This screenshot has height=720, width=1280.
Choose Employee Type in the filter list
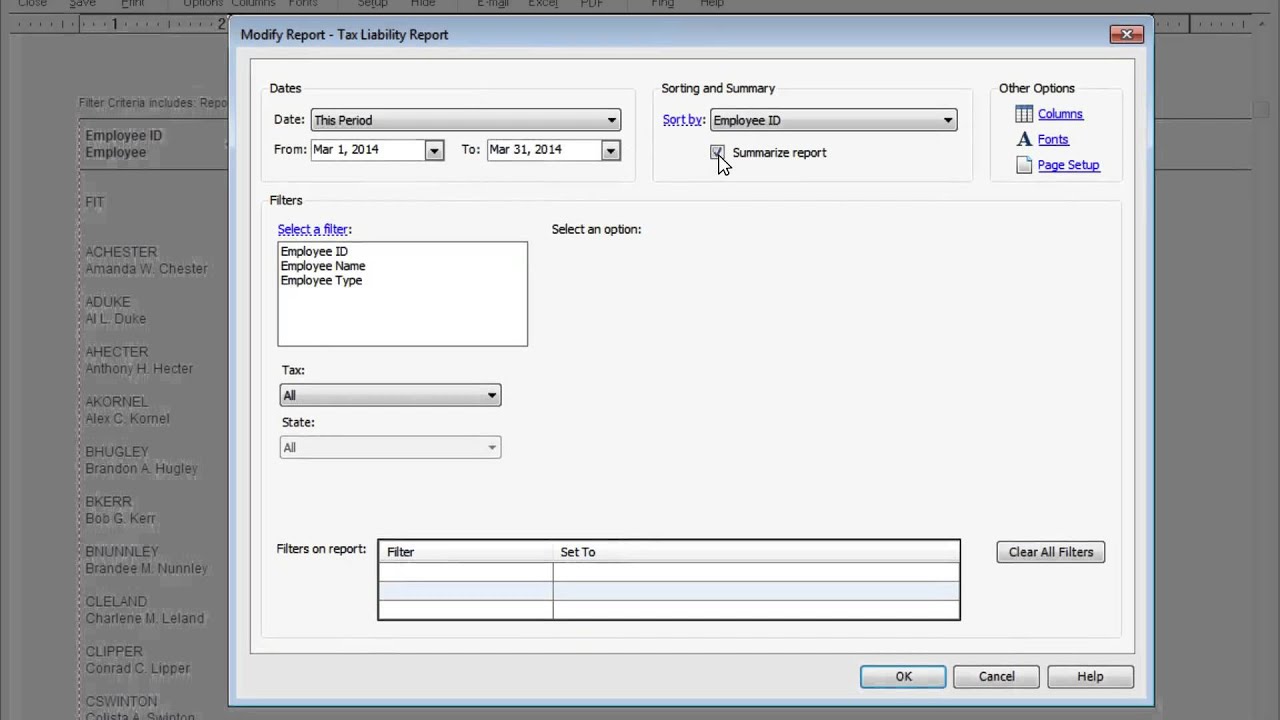click(321, 281)
